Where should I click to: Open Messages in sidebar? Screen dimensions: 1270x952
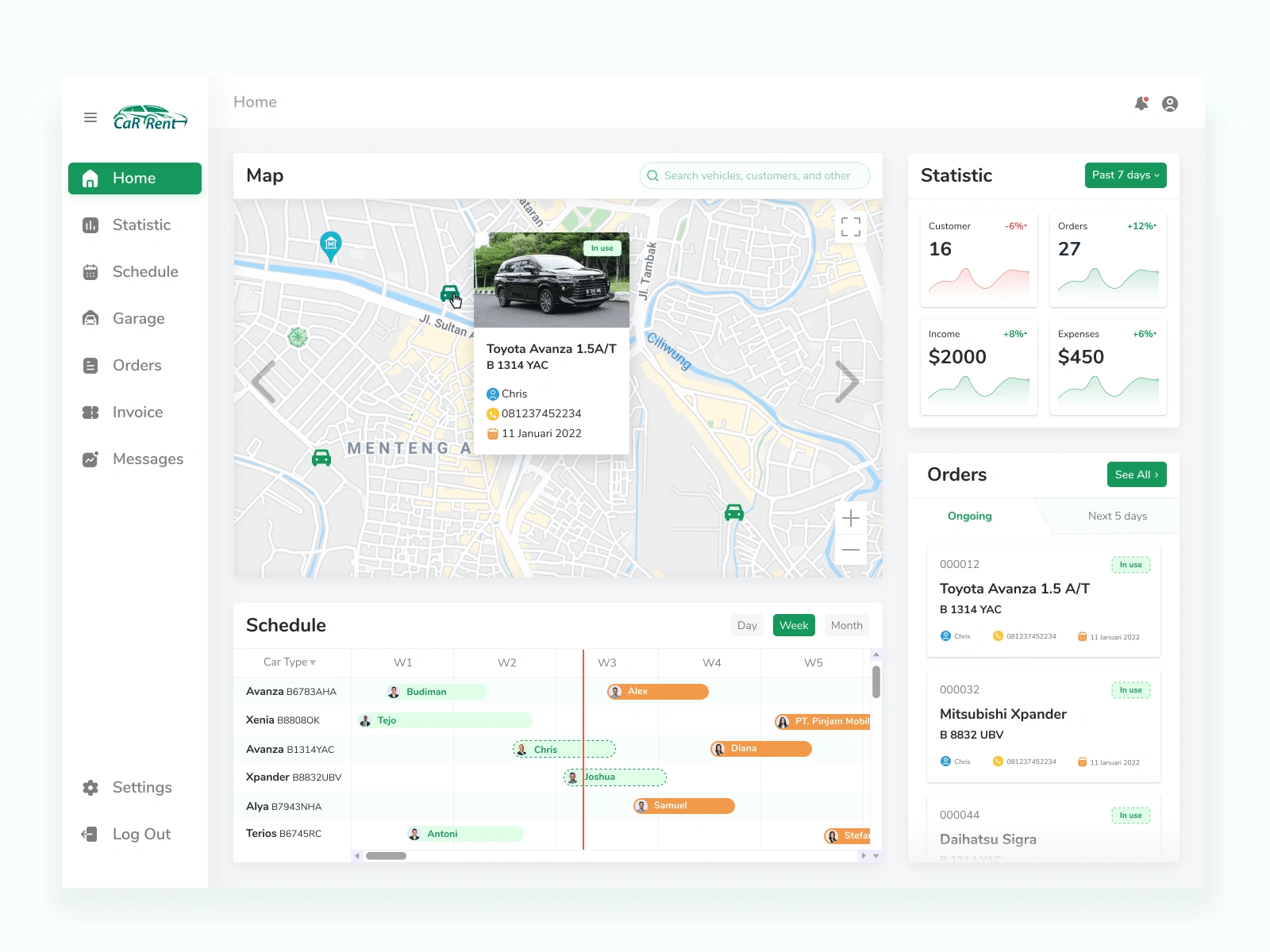(x=135, y=459)
